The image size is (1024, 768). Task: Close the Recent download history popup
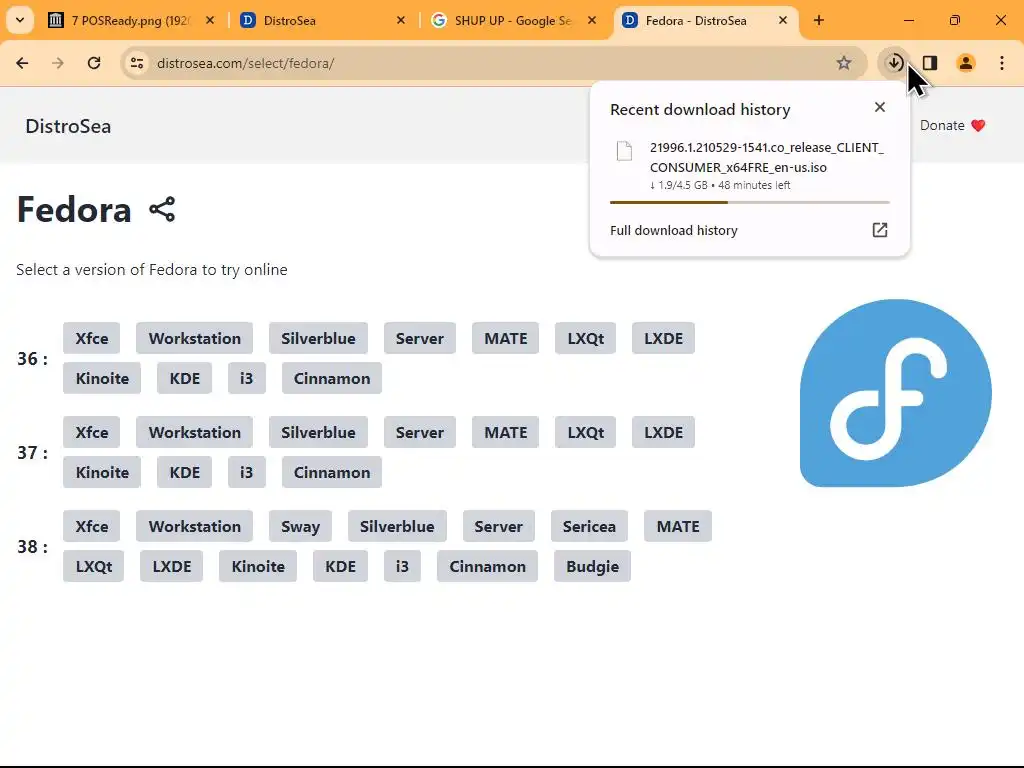(880, 107)
